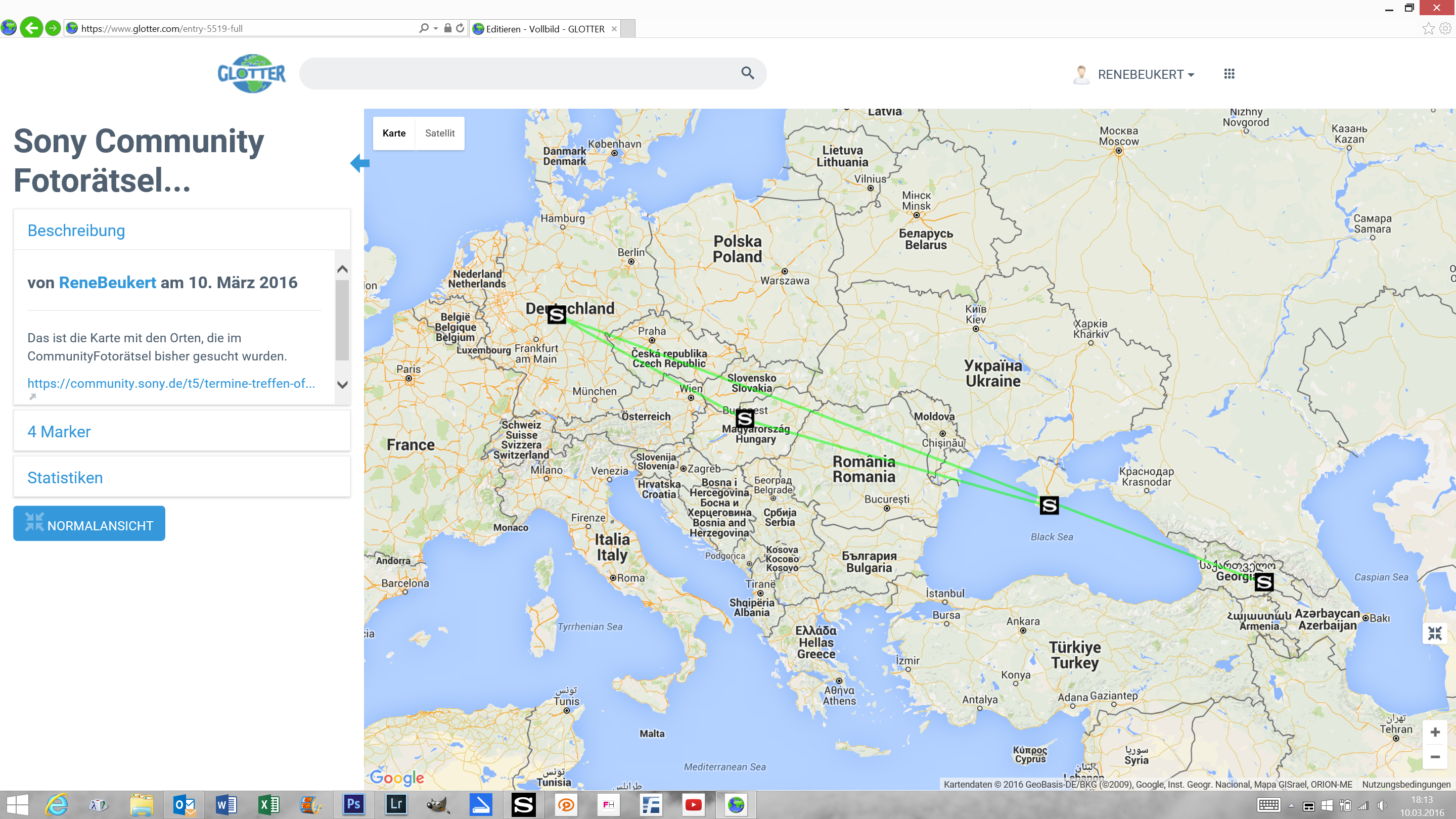Screen dimensions: 1456x819
Task: Select the Editieren - Vollbild browser tab
Action: pos(545,29)
